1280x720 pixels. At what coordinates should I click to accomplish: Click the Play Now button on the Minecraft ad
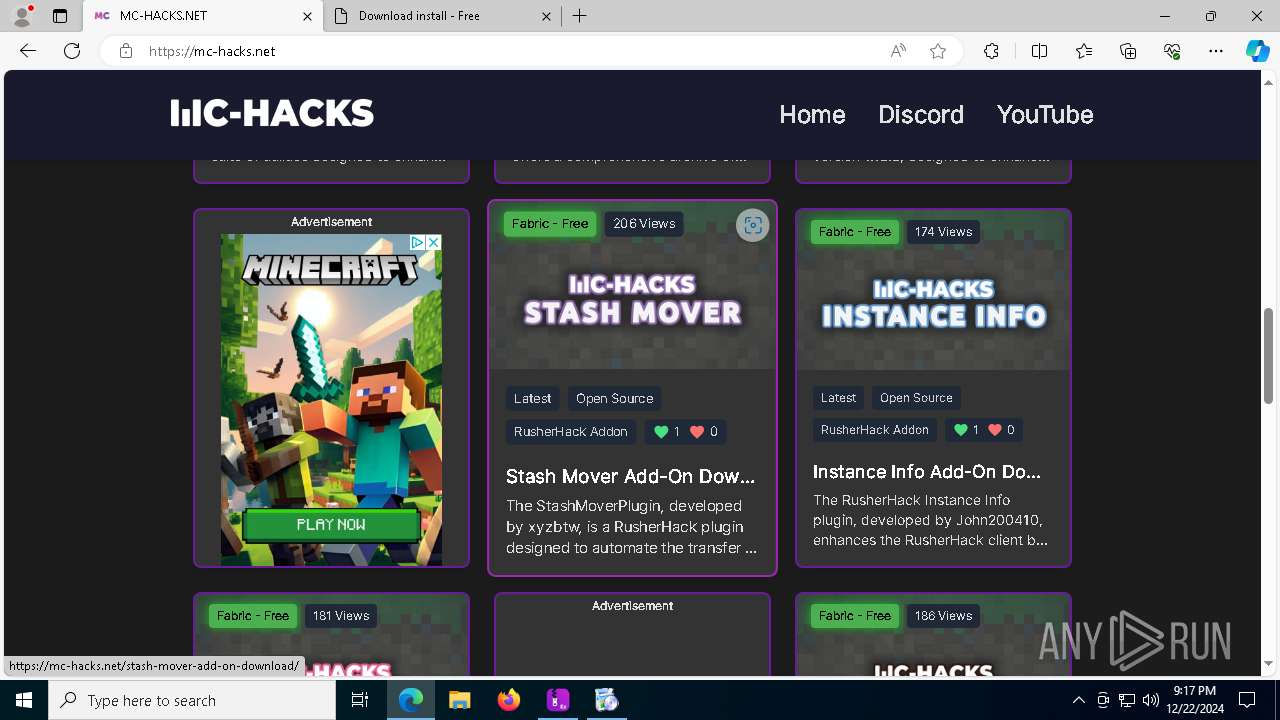pos(331,524)
